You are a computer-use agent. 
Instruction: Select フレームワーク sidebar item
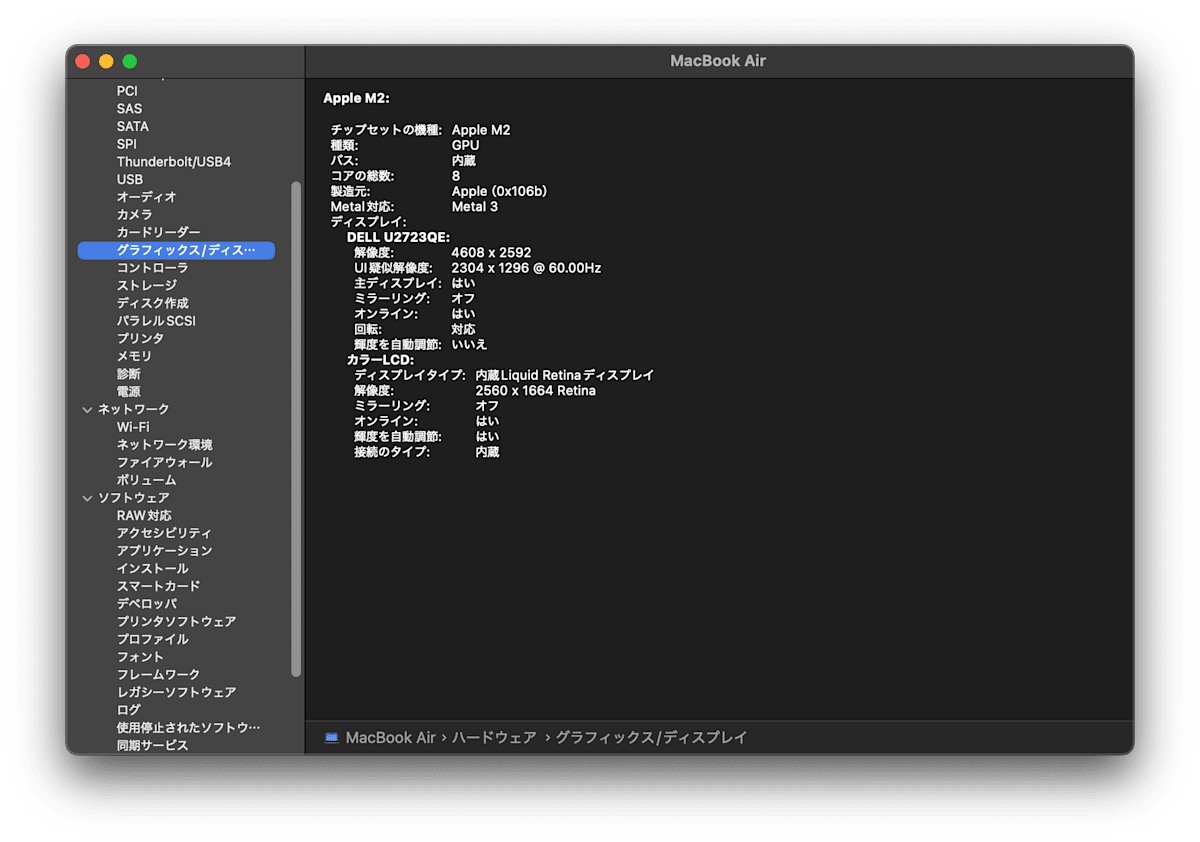pyautogui.click(x=158, y=674)
